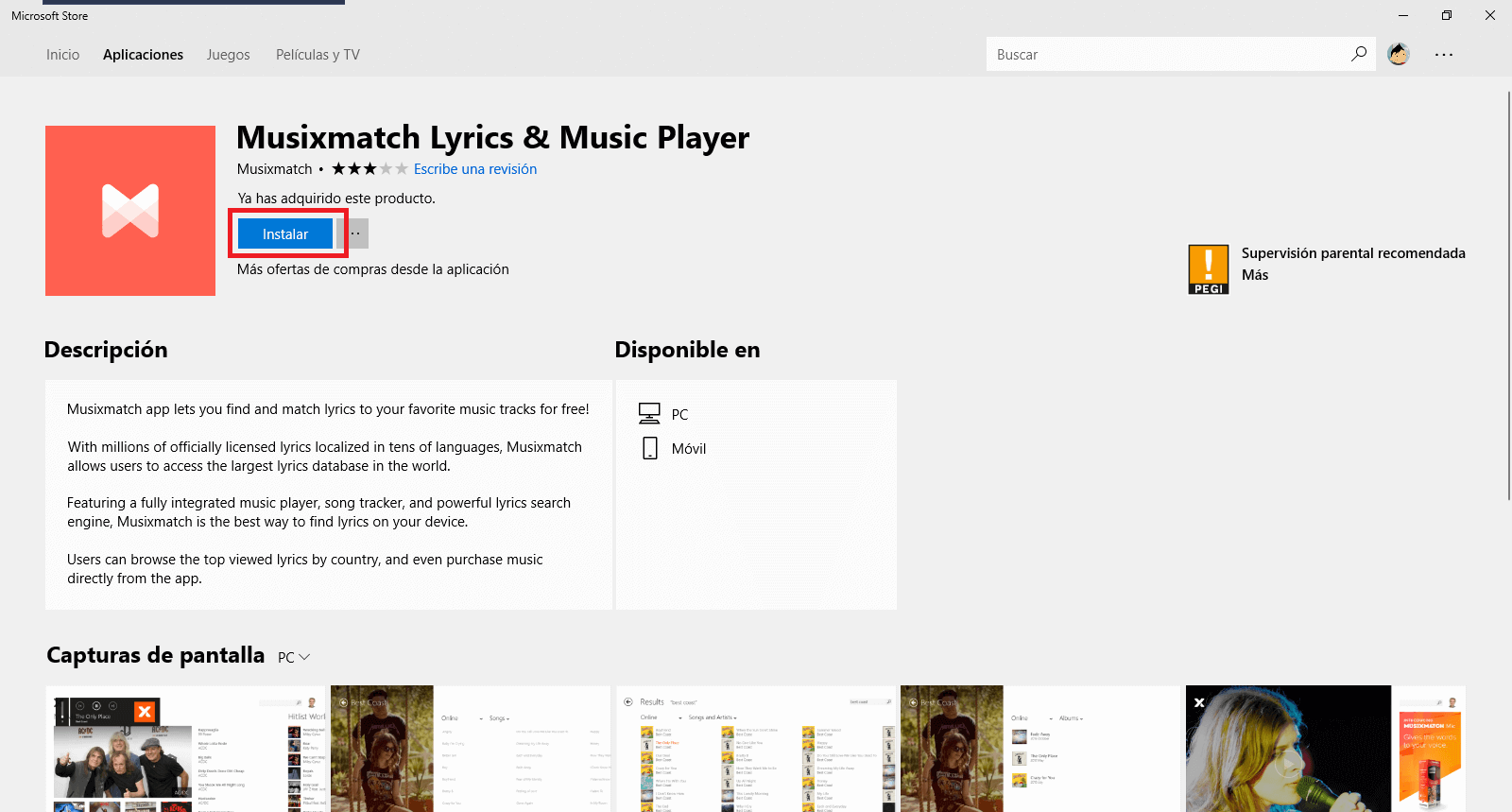Open the screenshot with singer and microphone
The image size is (1512, 812).
[1326, 749]
